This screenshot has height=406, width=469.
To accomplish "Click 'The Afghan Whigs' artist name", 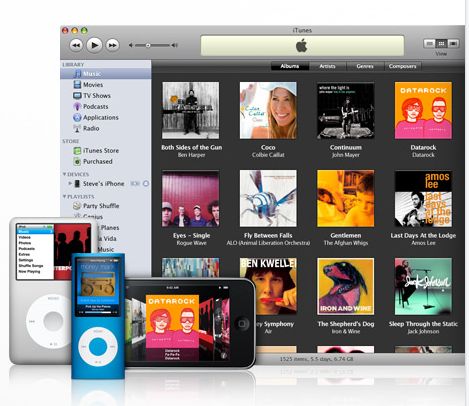I will [x=346, y=243].
